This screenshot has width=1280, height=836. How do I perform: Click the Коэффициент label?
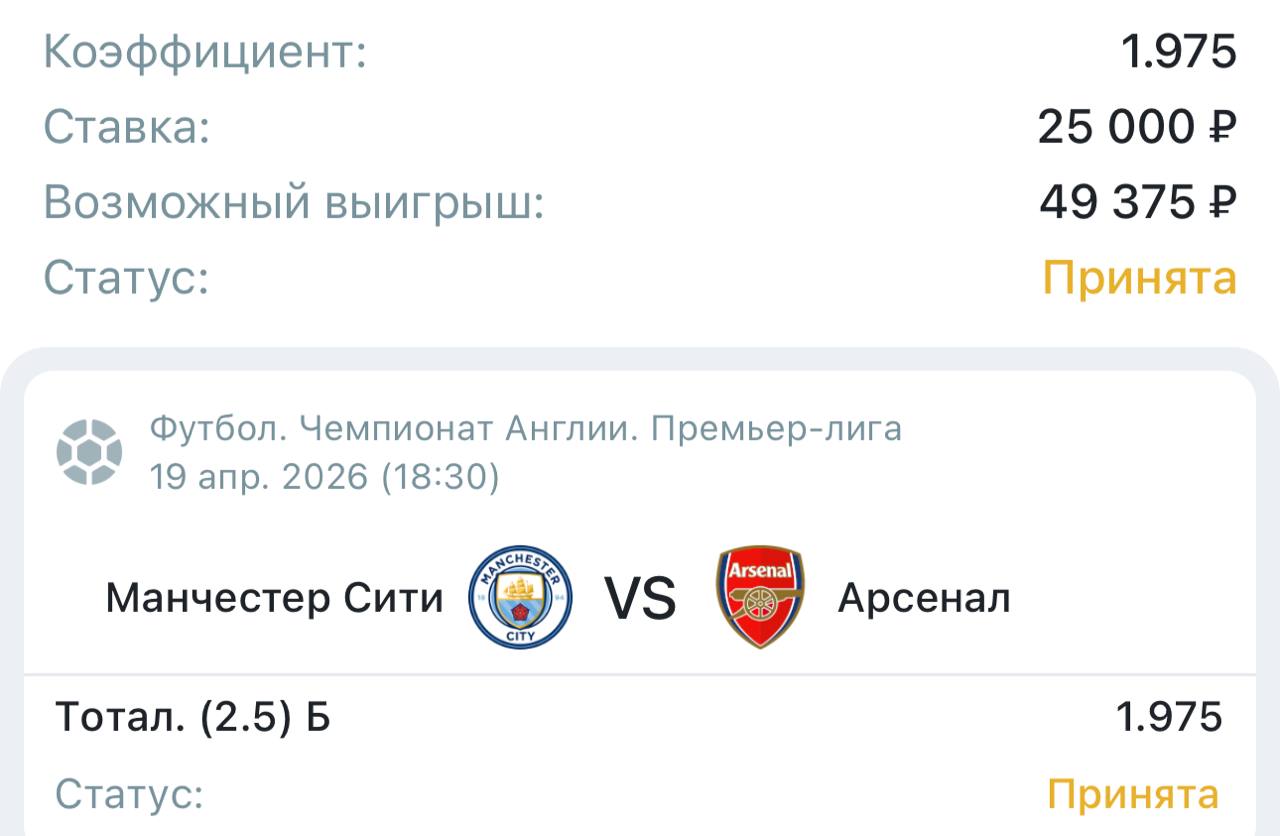[x=205, y=52]
